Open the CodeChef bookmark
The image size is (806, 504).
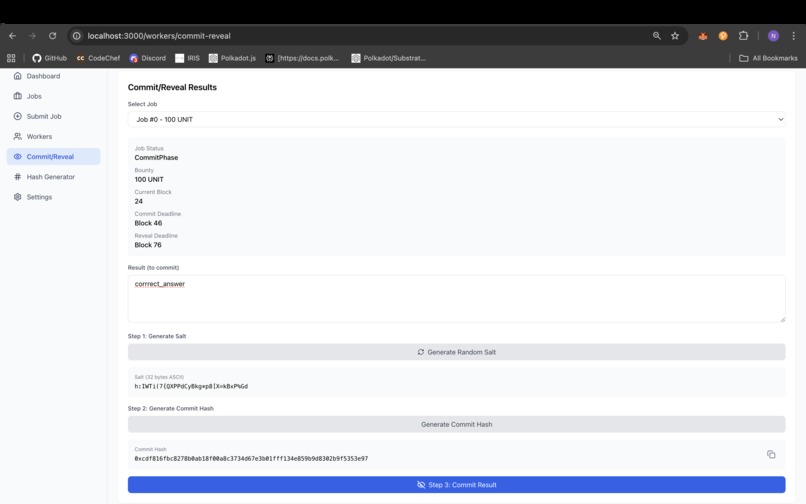point(98,58)
